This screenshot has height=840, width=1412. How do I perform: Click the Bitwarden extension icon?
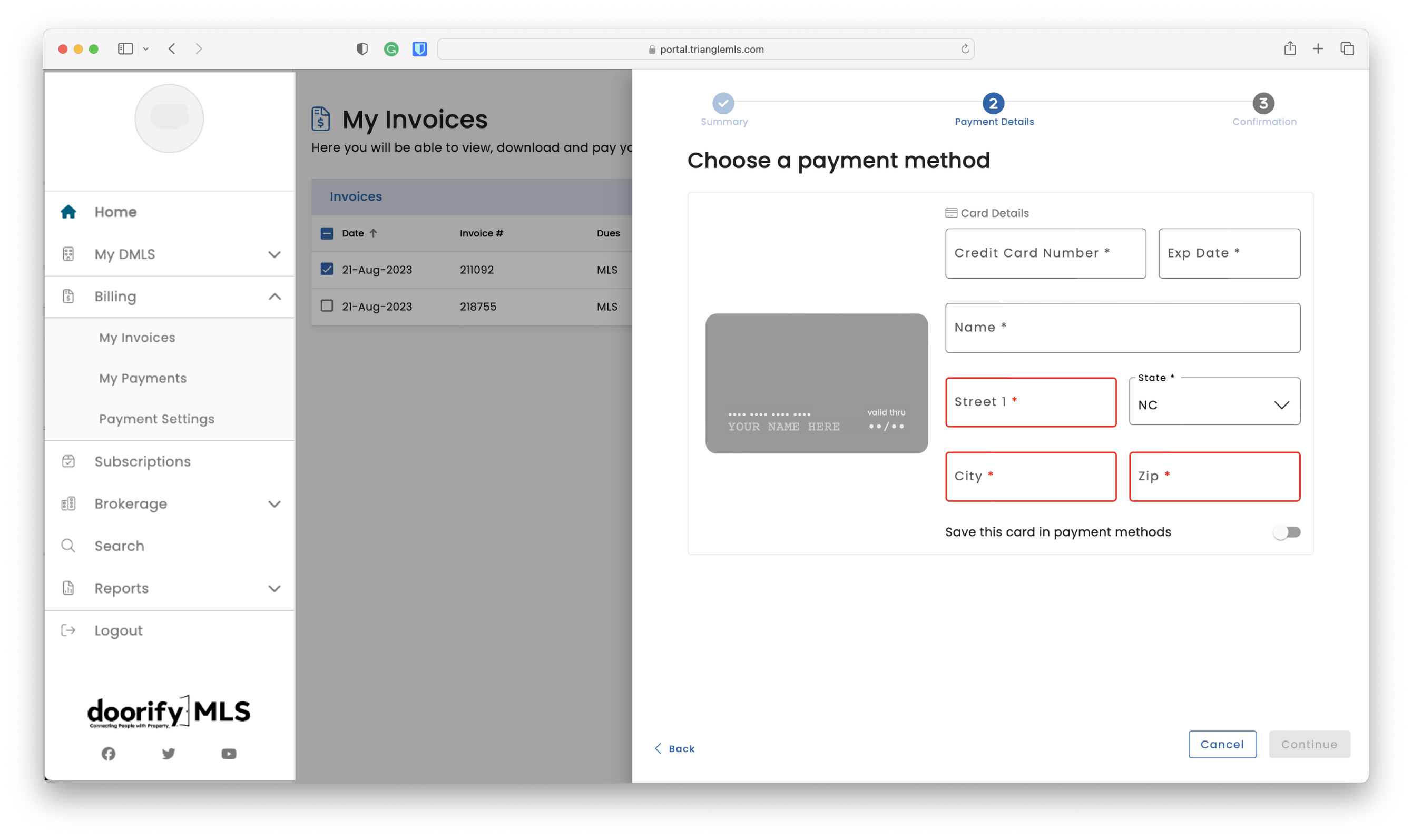(x=419, y=50)
